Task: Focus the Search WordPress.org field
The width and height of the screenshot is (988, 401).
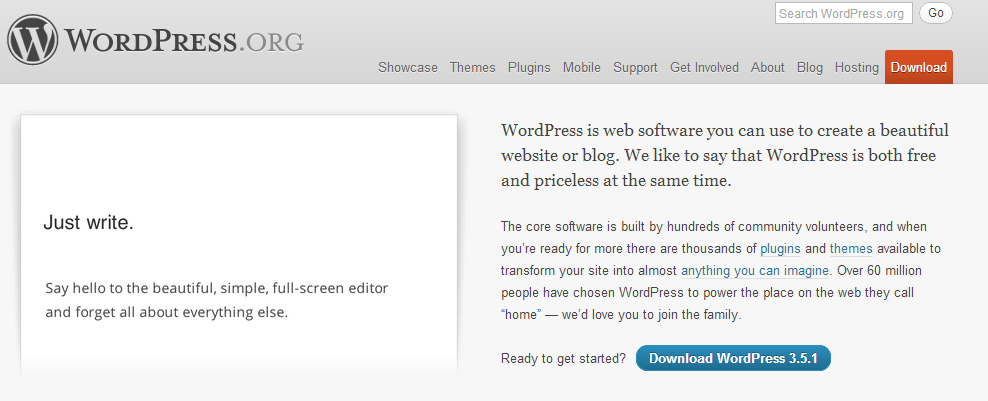Action: pos(842,13)
